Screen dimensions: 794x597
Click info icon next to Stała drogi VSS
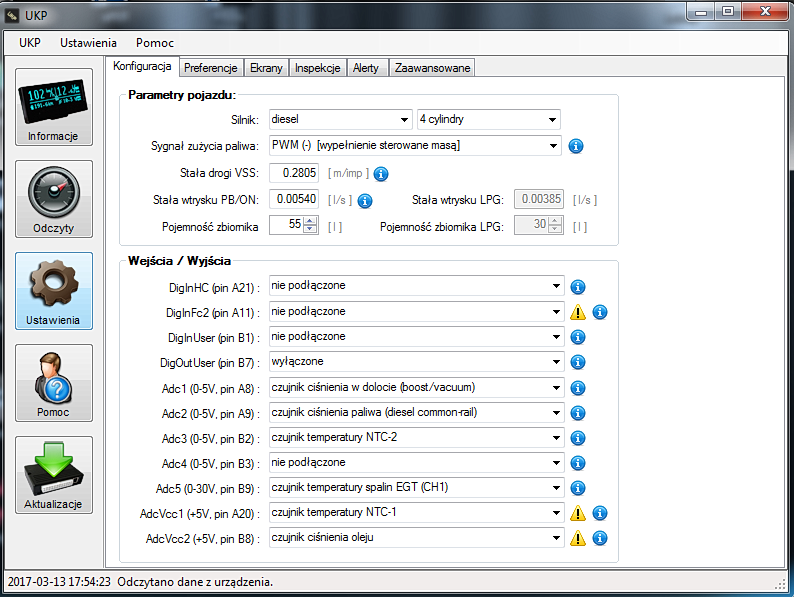pyautogui.click(x=381, y=173)
